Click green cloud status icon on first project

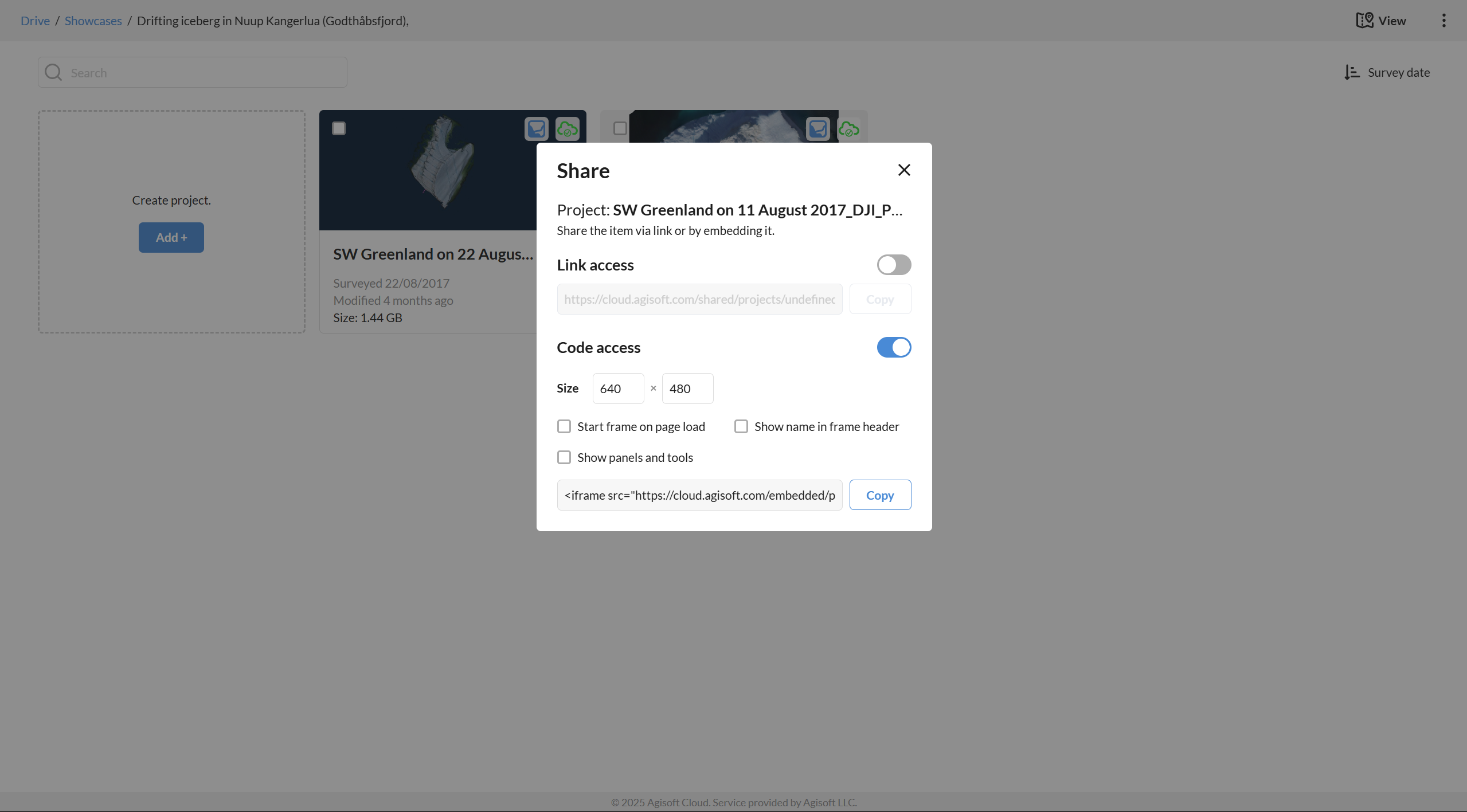568,129
